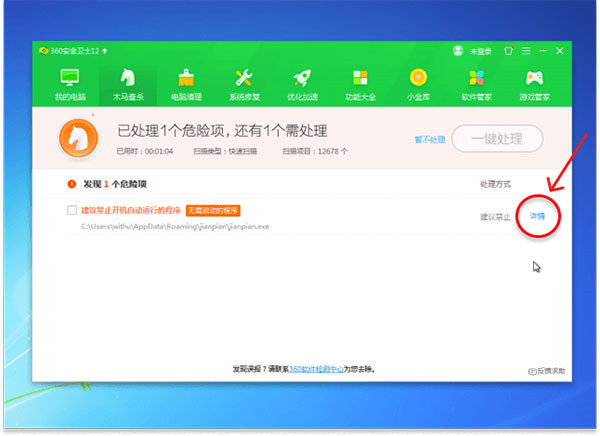Click the 一键处理 button
Screen dimensions: 600x436
[497, 139]
